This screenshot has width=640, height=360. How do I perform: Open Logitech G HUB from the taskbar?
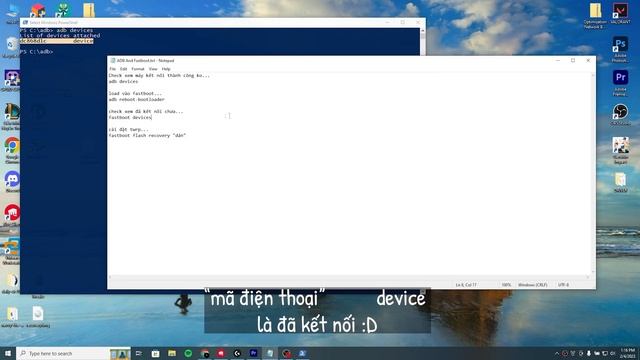237,353
